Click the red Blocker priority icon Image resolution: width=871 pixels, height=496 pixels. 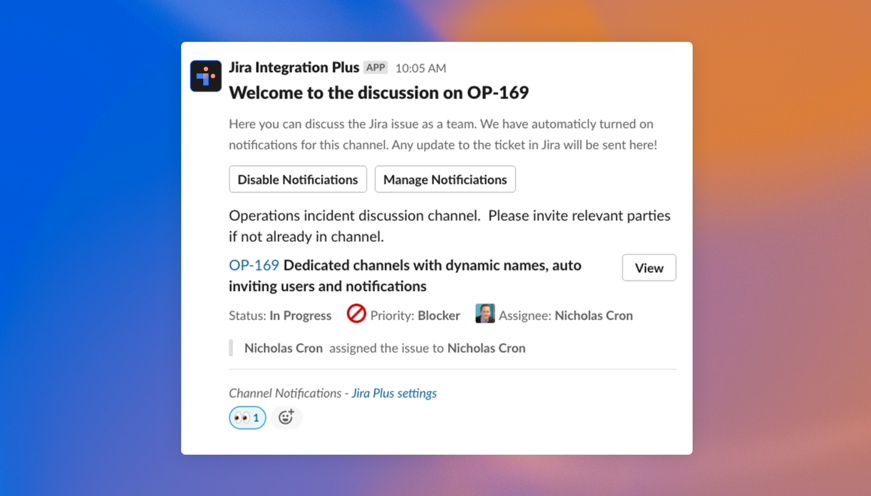point(356,314)
